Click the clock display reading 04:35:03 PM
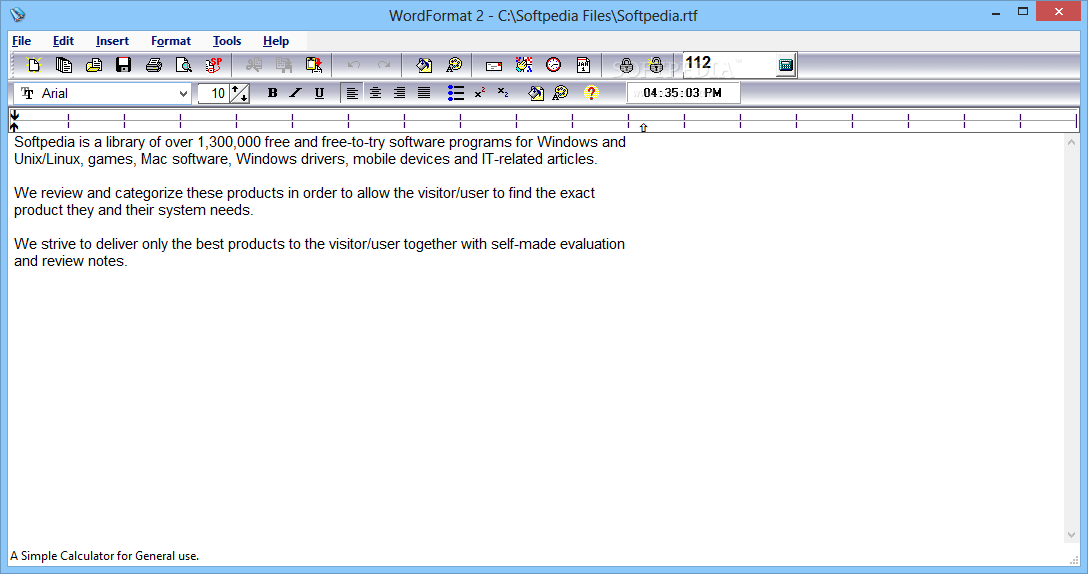1088x574 pixels. pos(683,93)
